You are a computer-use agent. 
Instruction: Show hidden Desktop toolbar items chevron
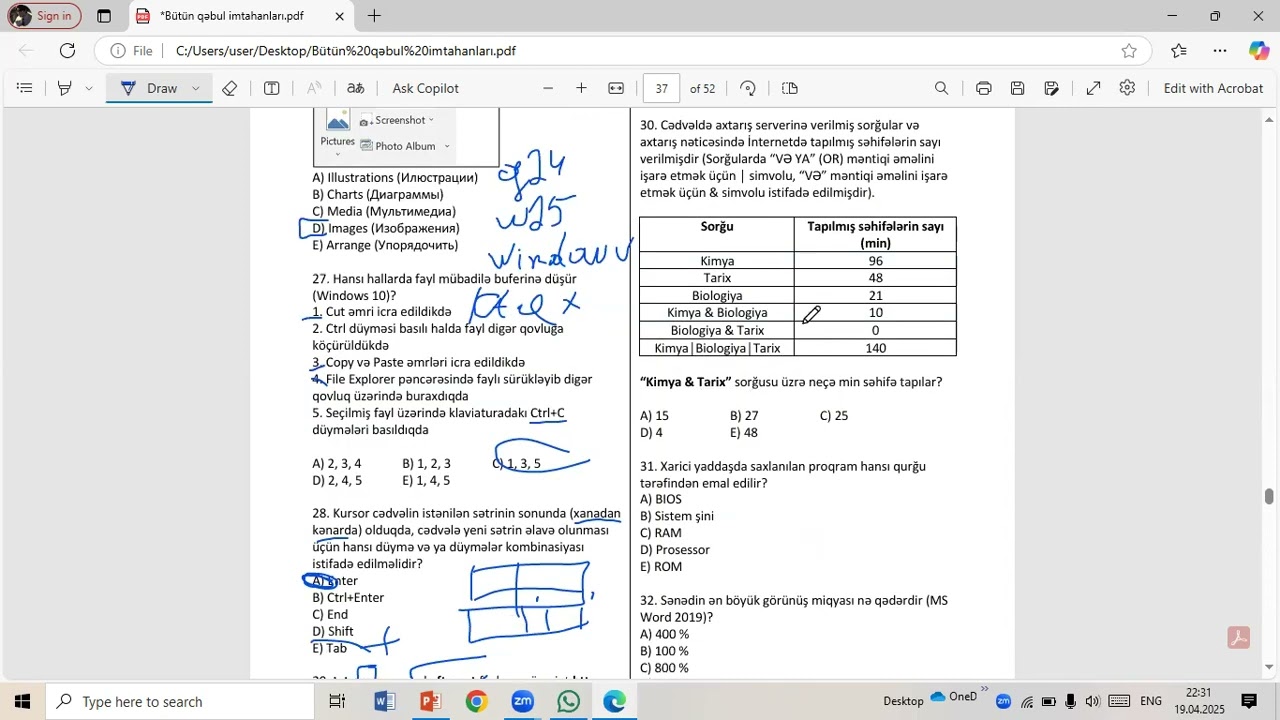[x=985, y=689]
